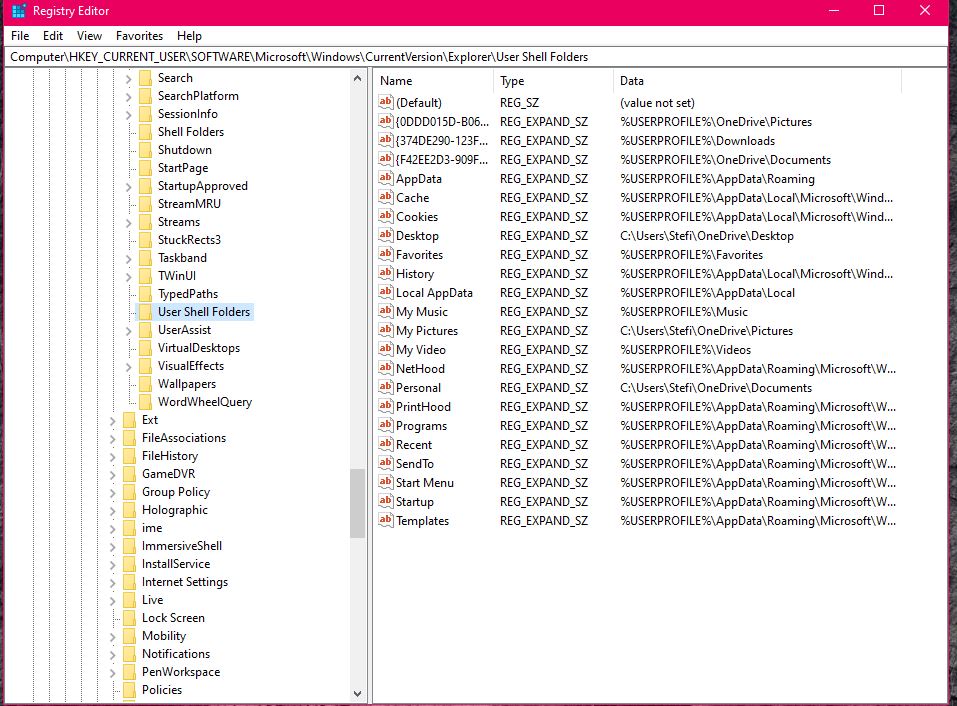Click the string icon beside Recent value
The image size is (957, 706).
pos(385,444)
